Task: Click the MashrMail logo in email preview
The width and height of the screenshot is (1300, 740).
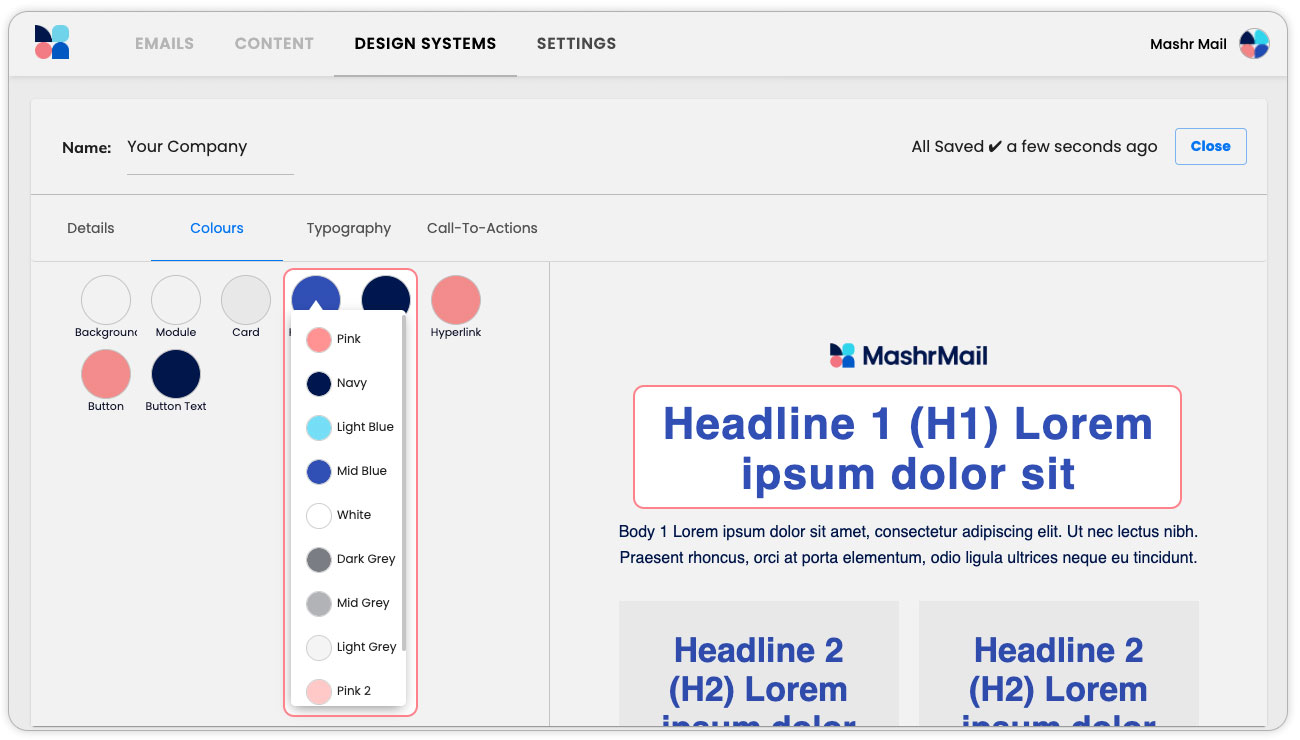Action: (x=908, y=355)
